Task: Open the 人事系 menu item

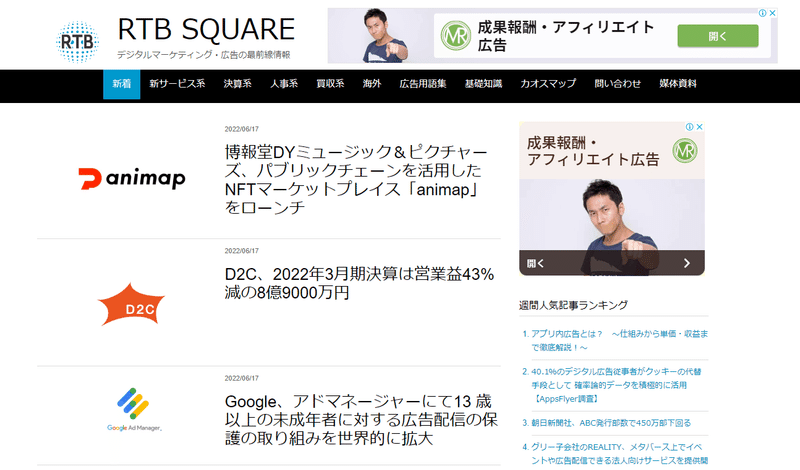Action: (x=284, y=84)
